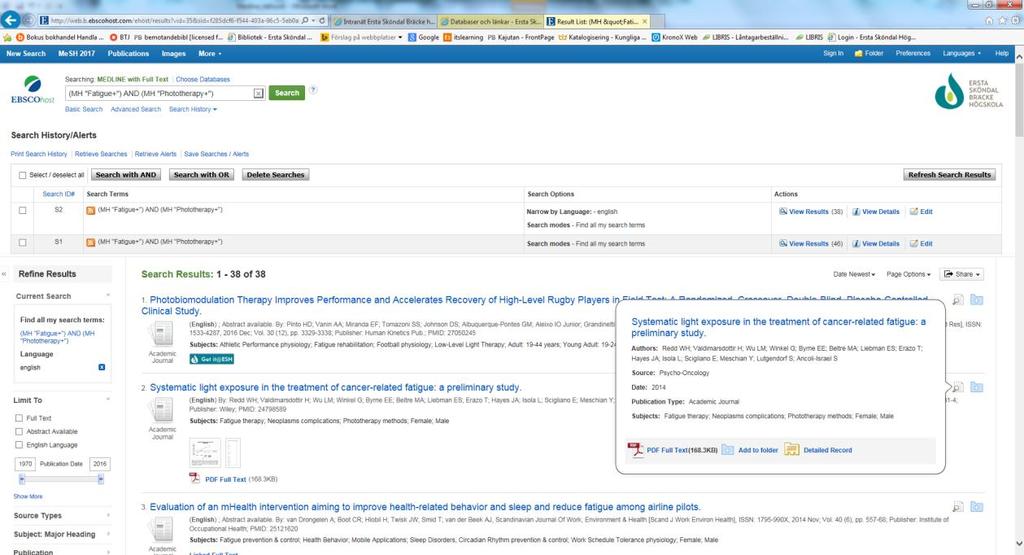The width and height of the screenshot is (1024, 555).
Task: Switch to Databaser och länkar browser tab
Action: [x=490, y=21]
